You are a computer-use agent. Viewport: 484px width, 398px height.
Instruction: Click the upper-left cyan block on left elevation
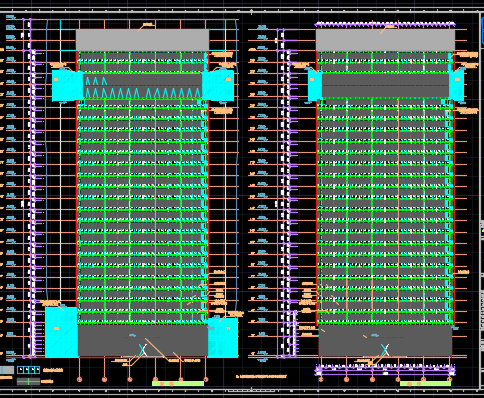[x=68, y=85]
